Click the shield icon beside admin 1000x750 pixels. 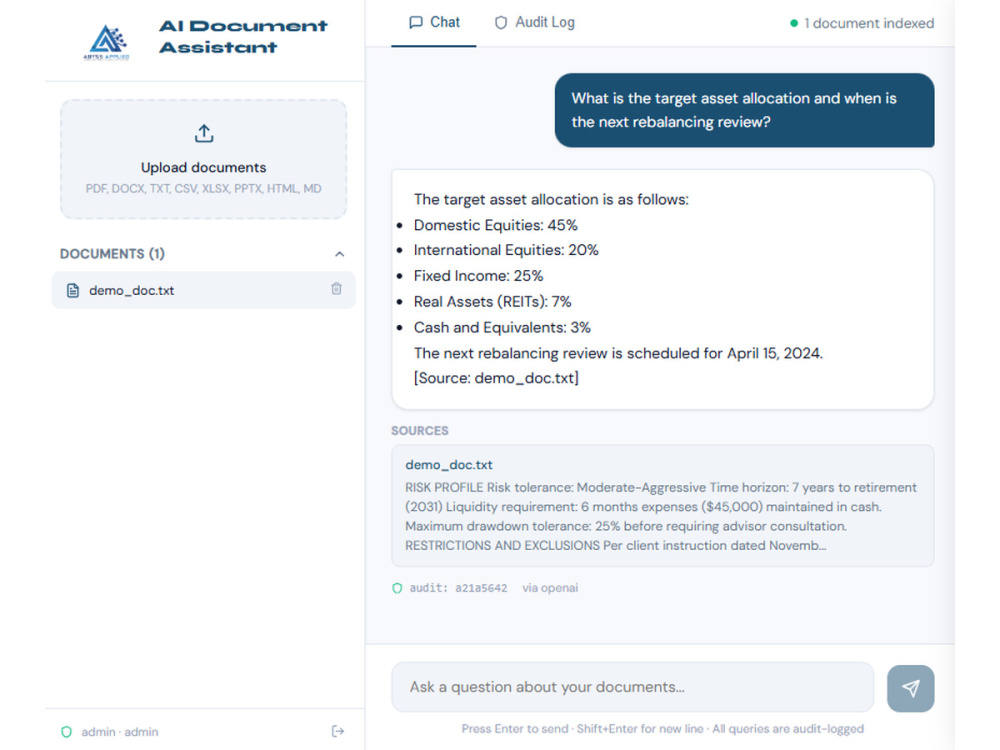pos(66,732)
